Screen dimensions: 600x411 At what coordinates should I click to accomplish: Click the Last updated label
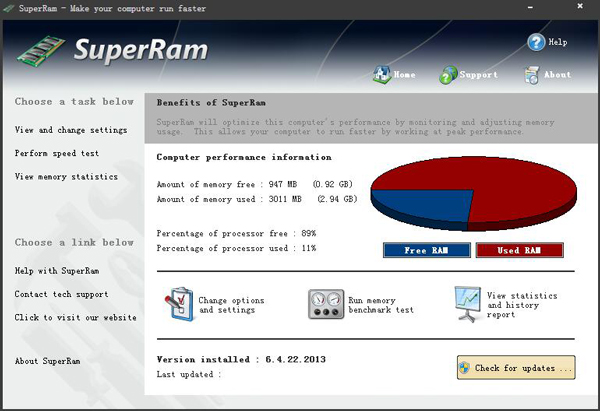point(189,374)
